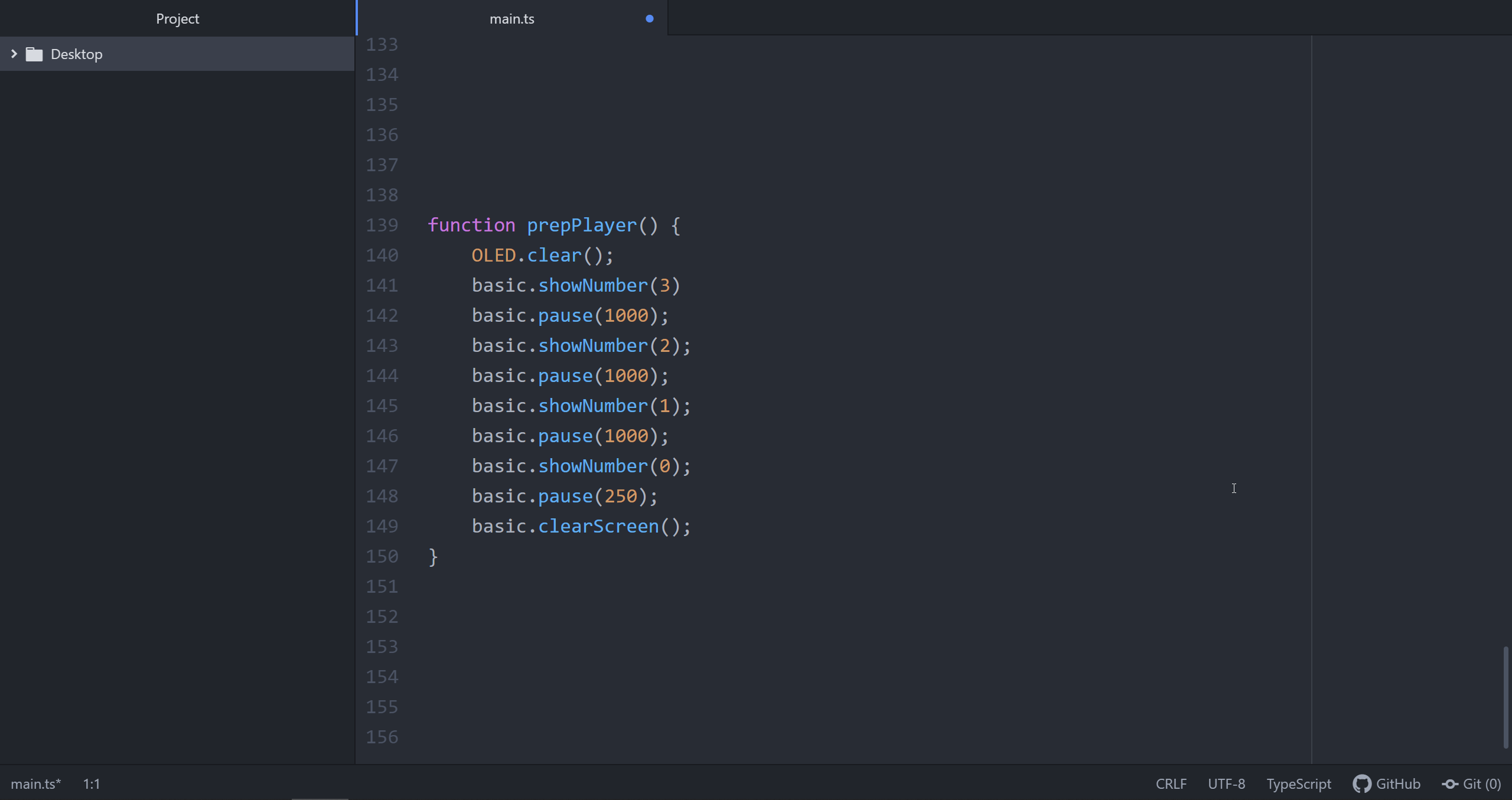Select the Desktop project tree item

tap(77, 54)
